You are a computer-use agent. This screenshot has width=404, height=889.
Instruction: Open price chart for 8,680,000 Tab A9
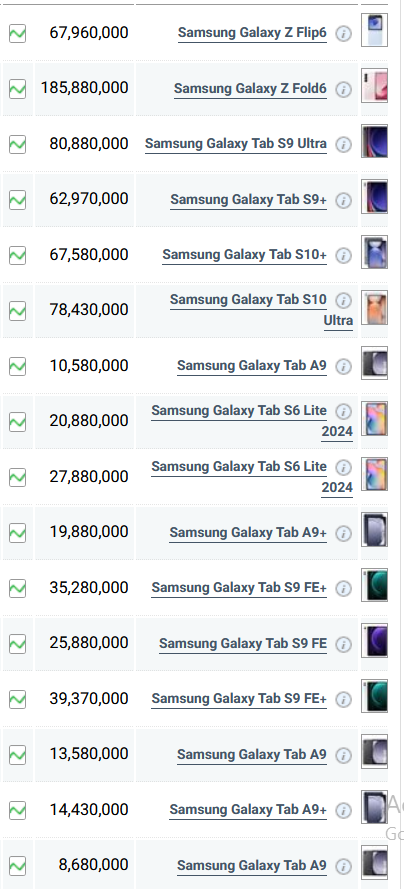tap(18, 866)
